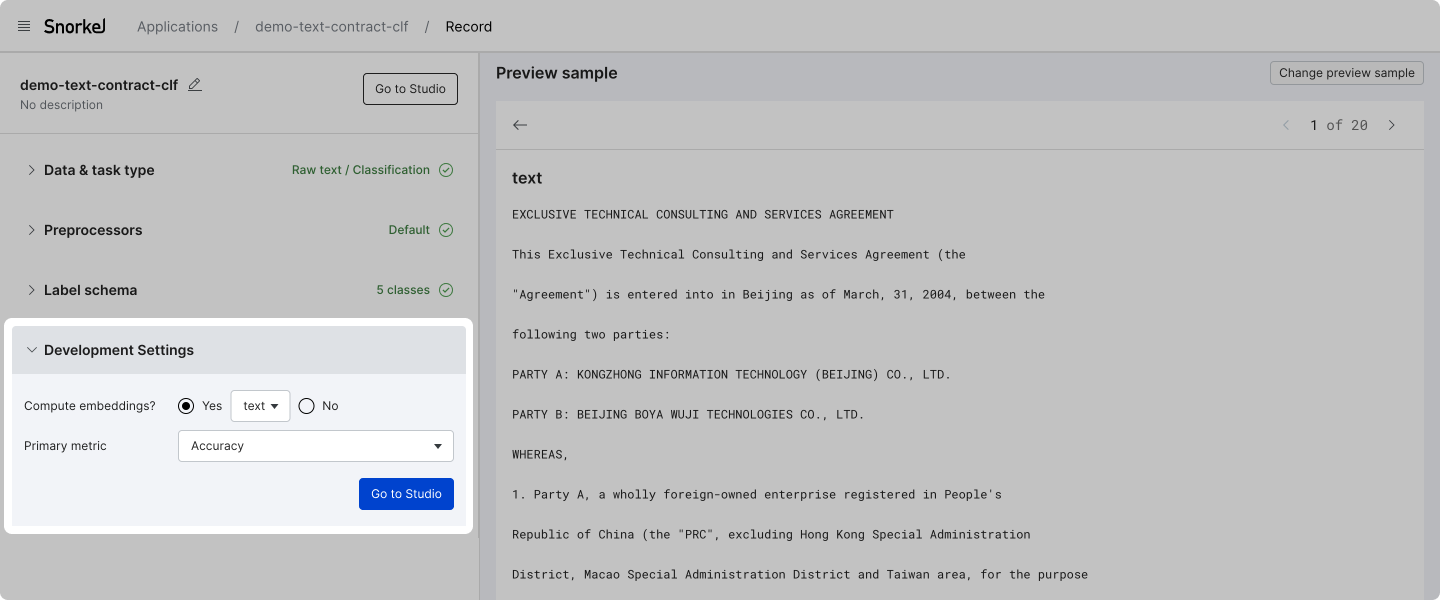The image size is (1440, 600).
Task: Open the Primary metric Accuracy dropdown
Action: pyautogui.click(x=316, y=446)
